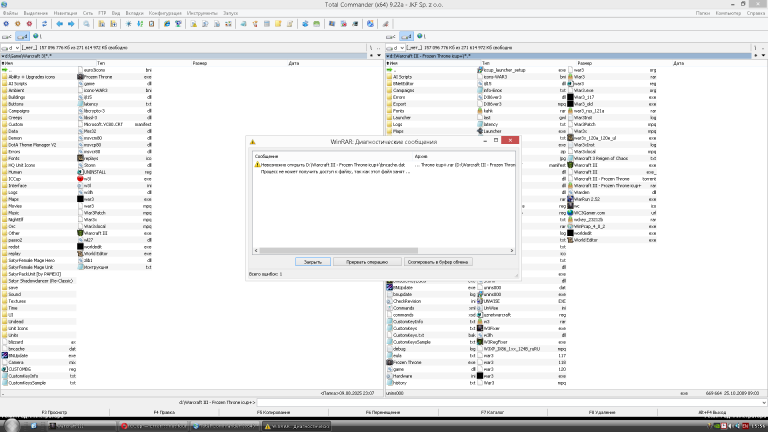This screenshot has height=432, width=768.
Task: Open the Навигация menu
Action: (x=65, y=13)
